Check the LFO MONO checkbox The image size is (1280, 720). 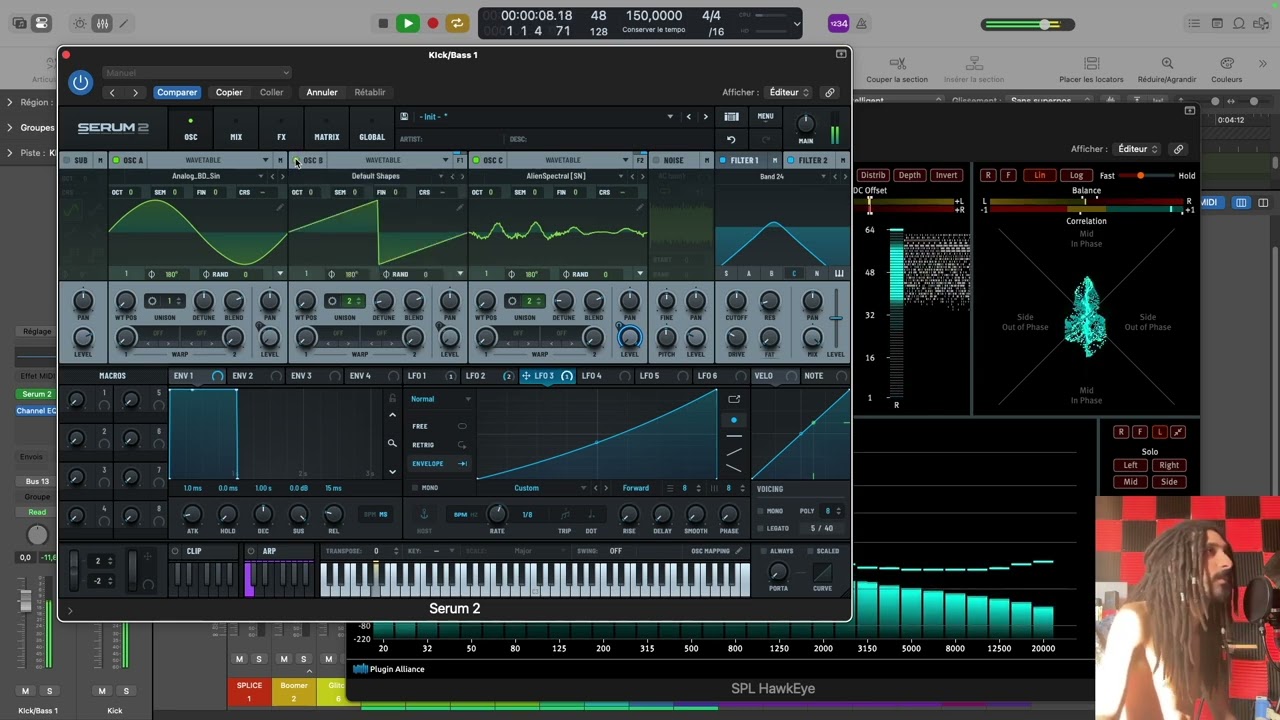point(415,488)
